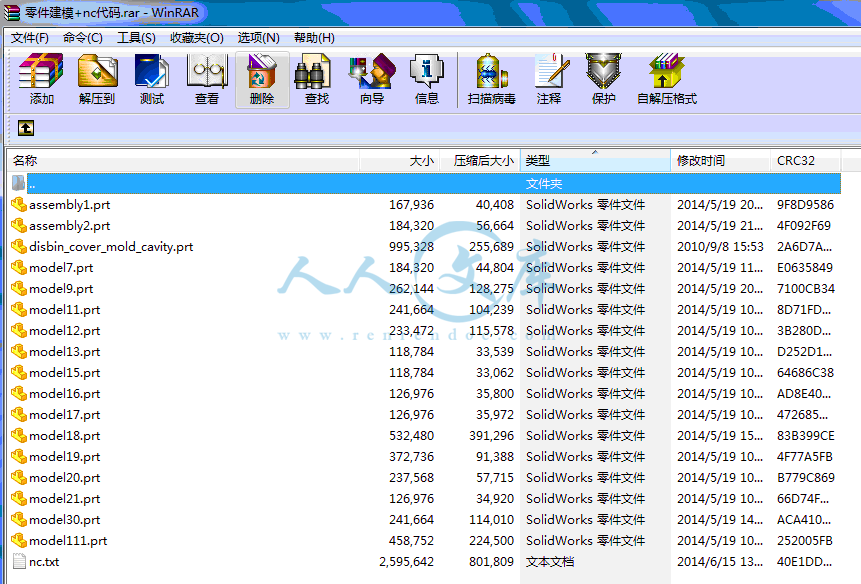Click the file icon of model30.prt
Screen dimensions: 861x584
pyautogui.click(x=19, y=520)
